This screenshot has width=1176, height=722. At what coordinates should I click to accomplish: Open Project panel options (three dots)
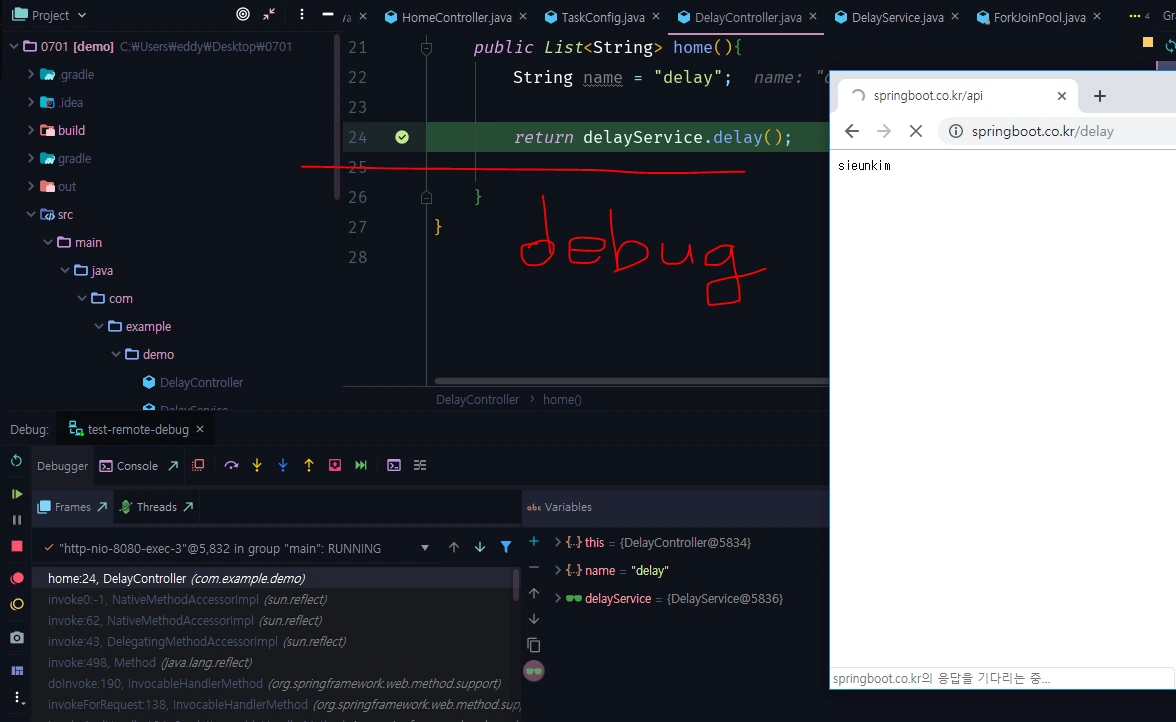[302, 14]
